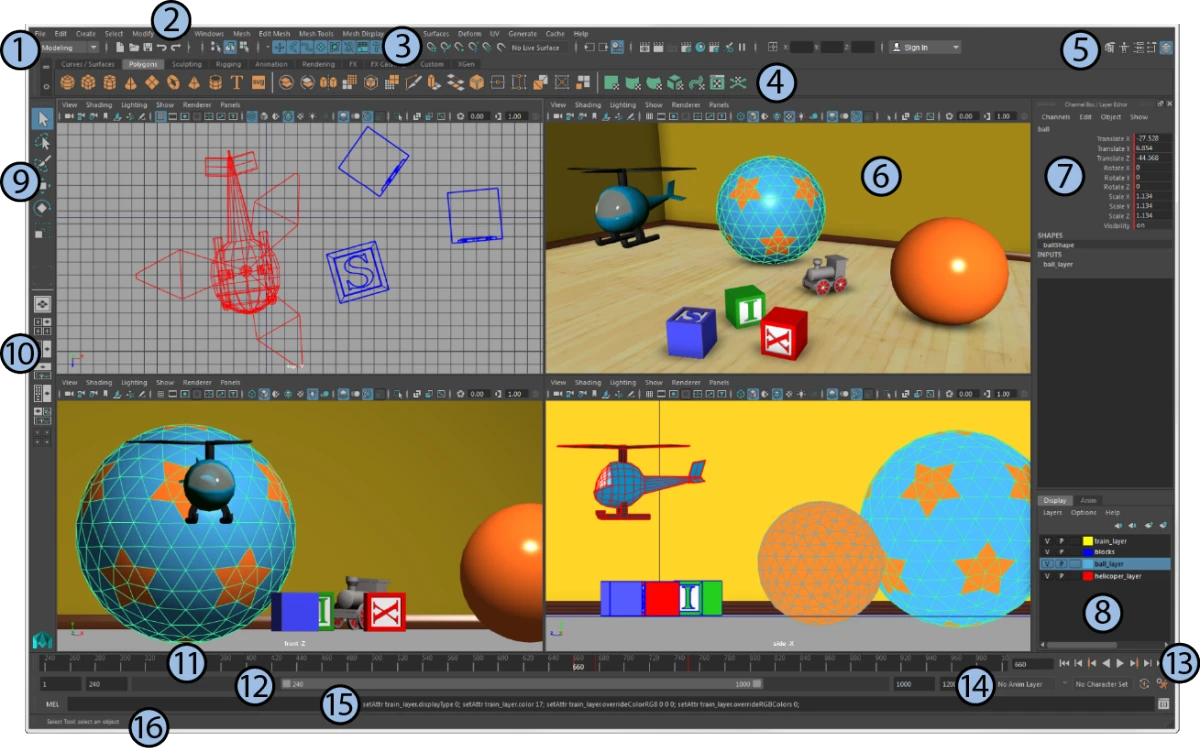Toggle P playback for helicoper_layer

(x=1061, y=576)
